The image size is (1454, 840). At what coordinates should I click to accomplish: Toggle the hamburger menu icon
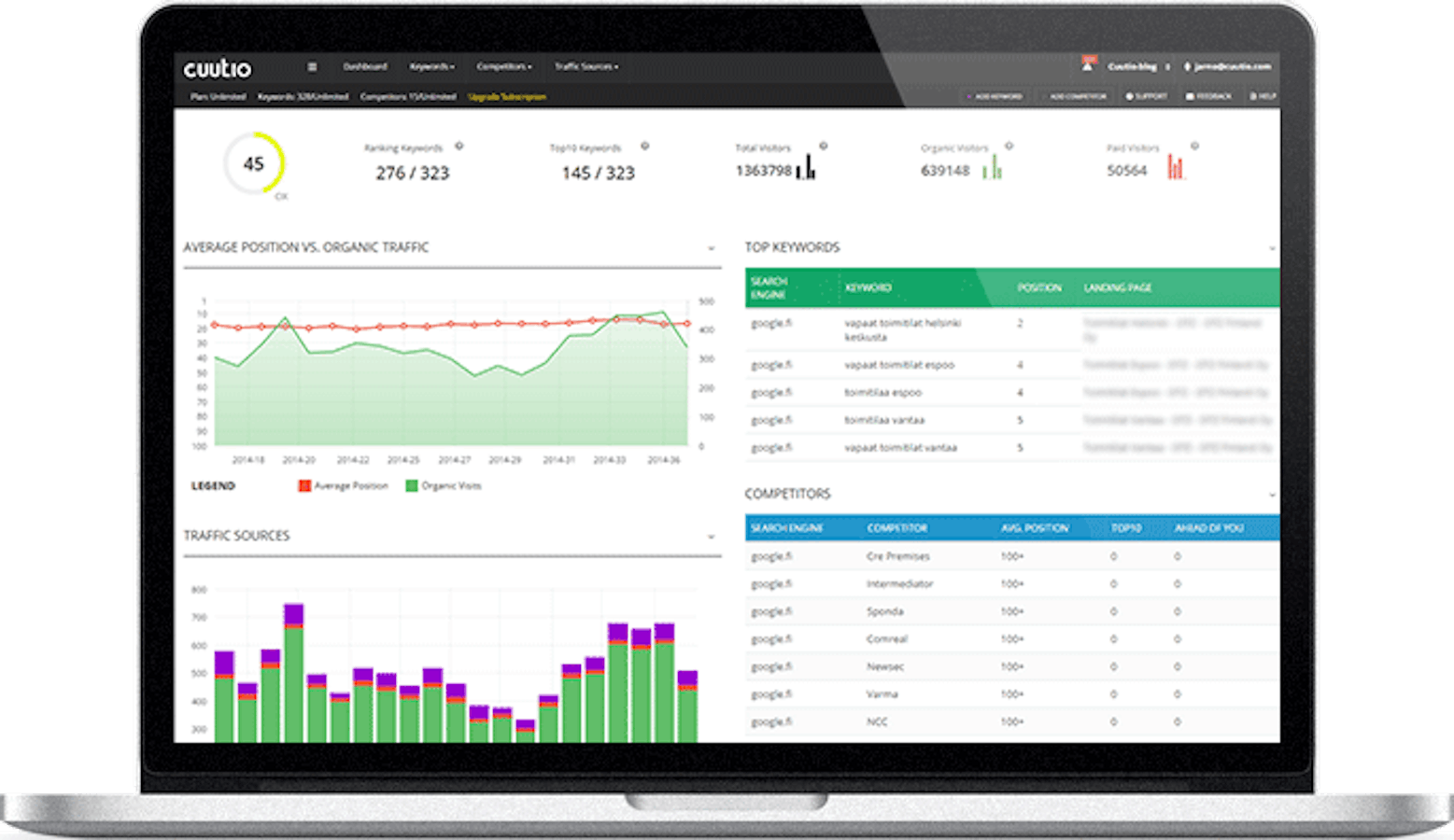312,67
